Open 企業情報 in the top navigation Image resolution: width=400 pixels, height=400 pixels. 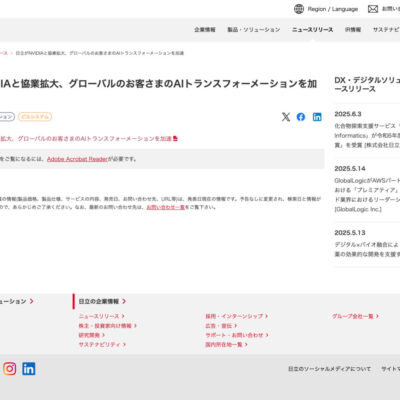205,30
